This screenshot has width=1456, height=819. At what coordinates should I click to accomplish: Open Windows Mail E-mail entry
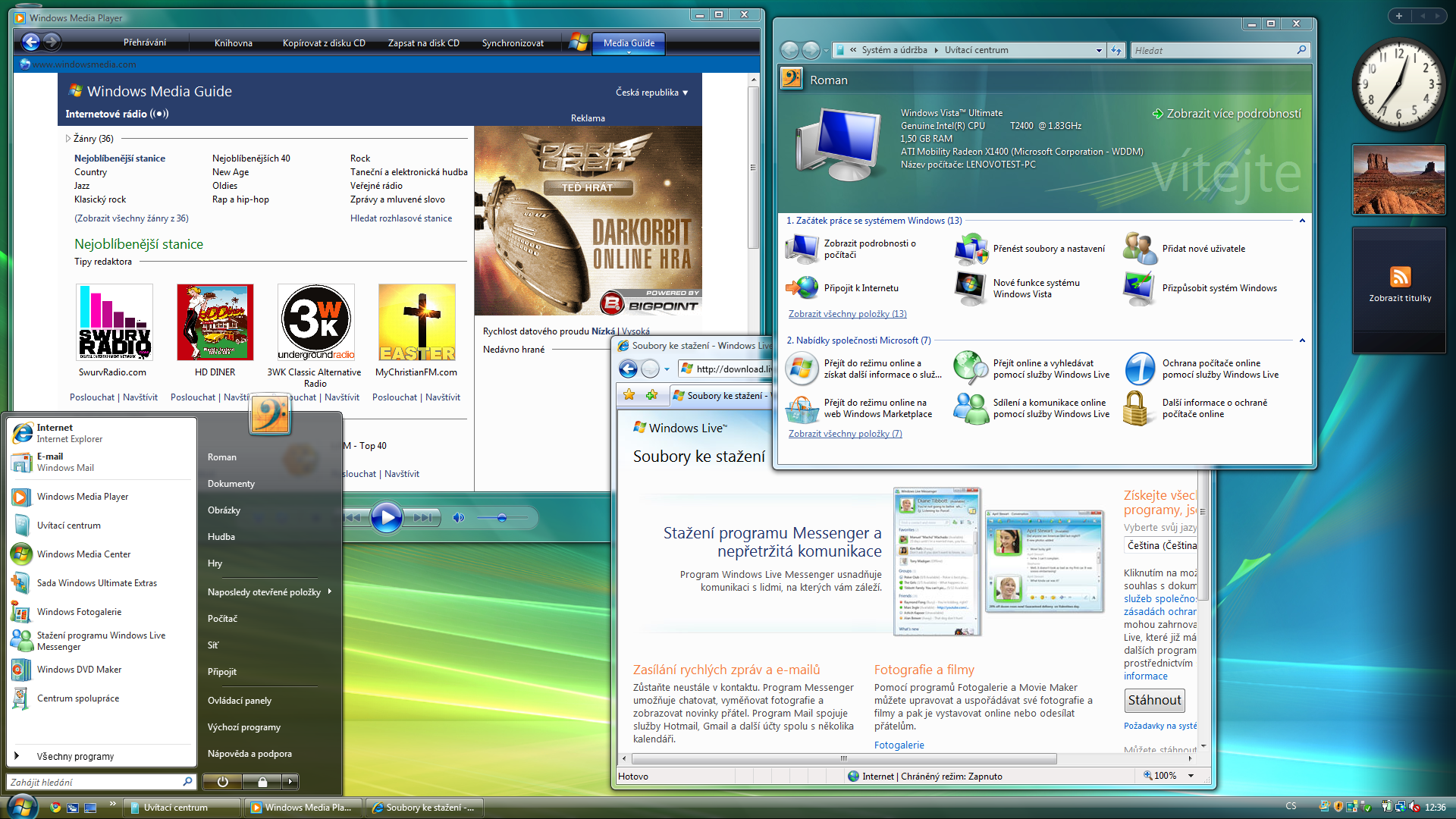102,462
